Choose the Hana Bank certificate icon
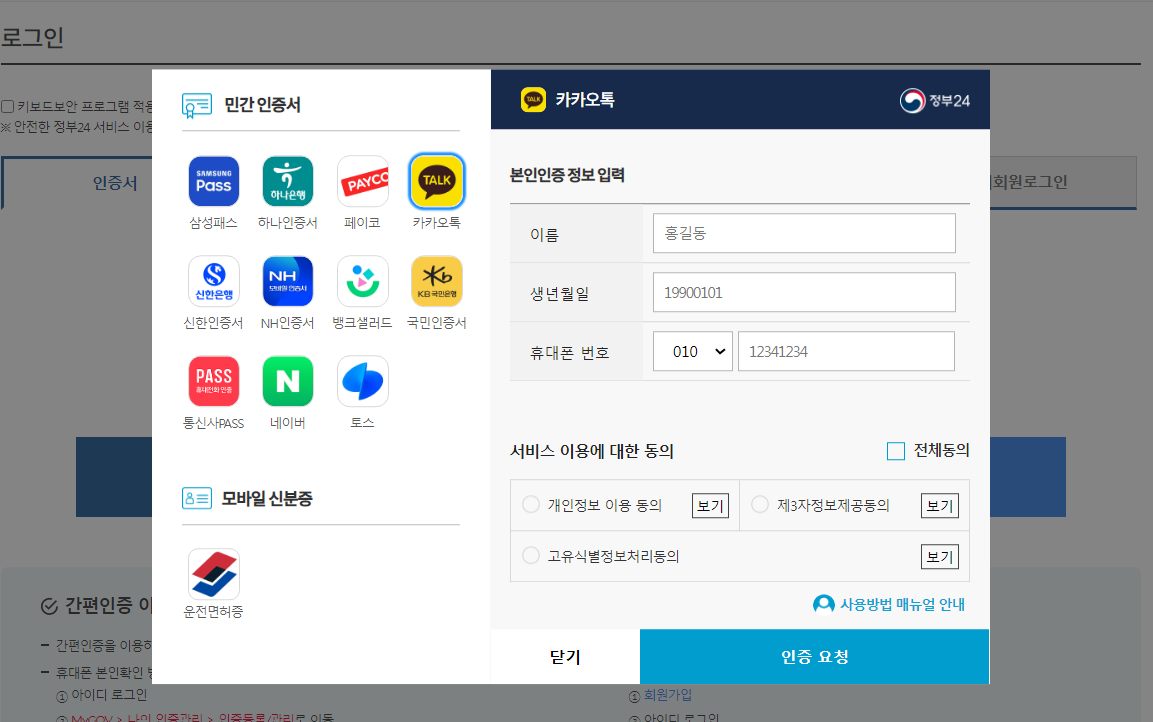The width and height of the screenshot is (1153, 722). (288, 181)
